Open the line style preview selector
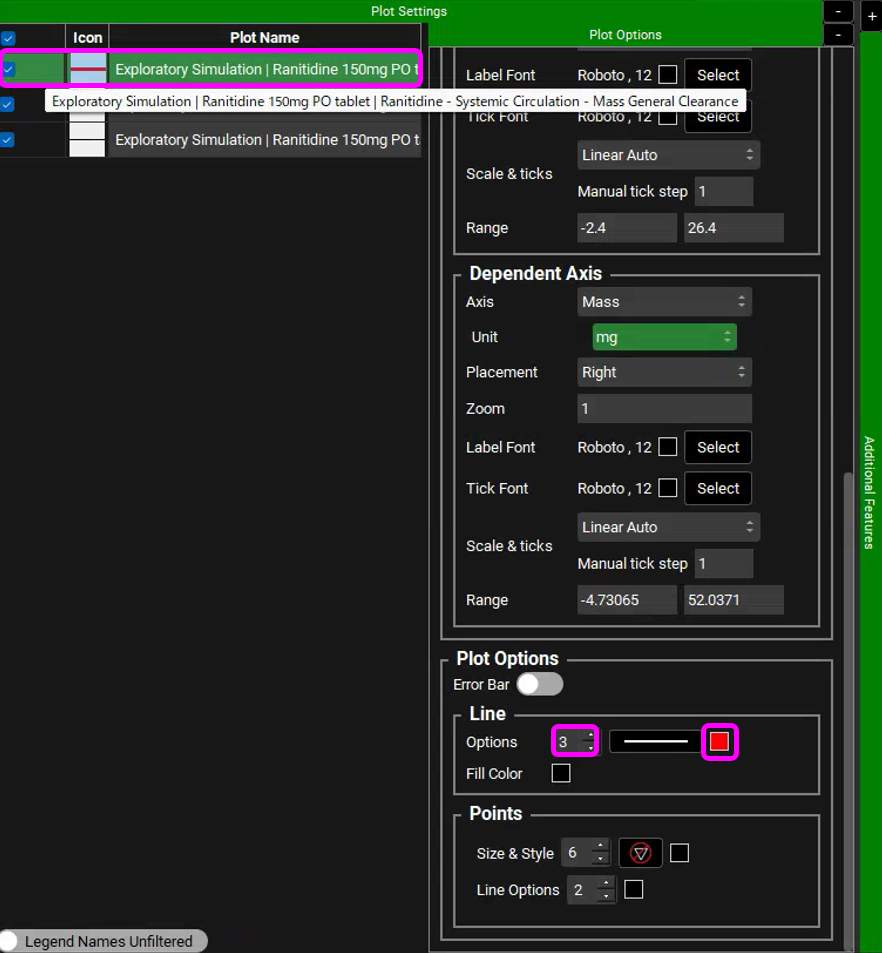The height and width of the screenshot is (953, 882). coord(655,742)
